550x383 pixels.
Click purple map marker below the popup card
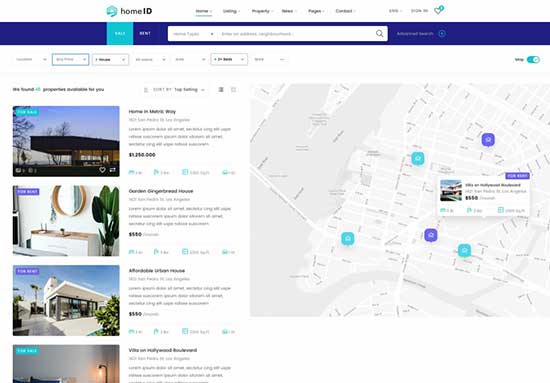(431, 235)
